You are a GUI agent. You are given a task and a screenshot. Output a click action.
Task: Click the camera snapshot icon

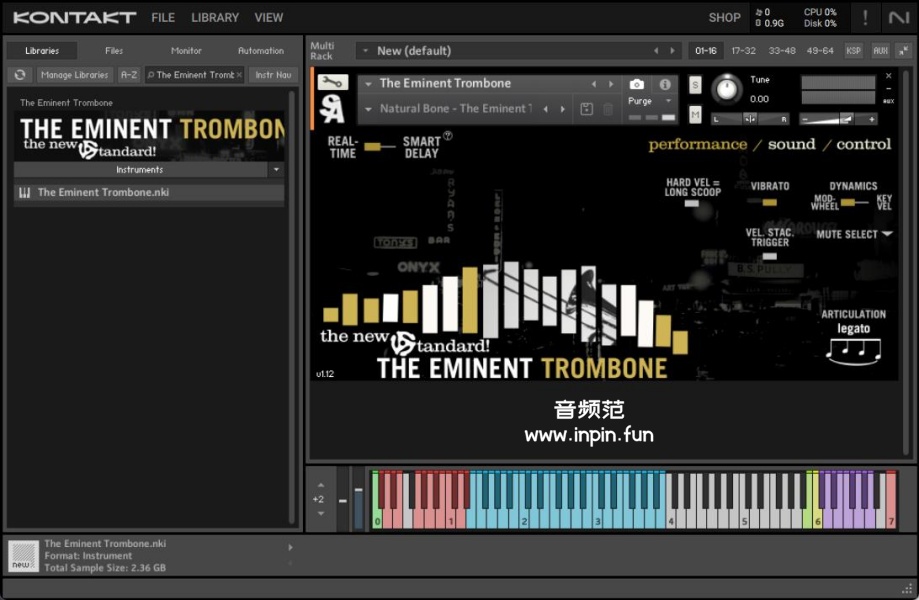(x=637, y=84)
